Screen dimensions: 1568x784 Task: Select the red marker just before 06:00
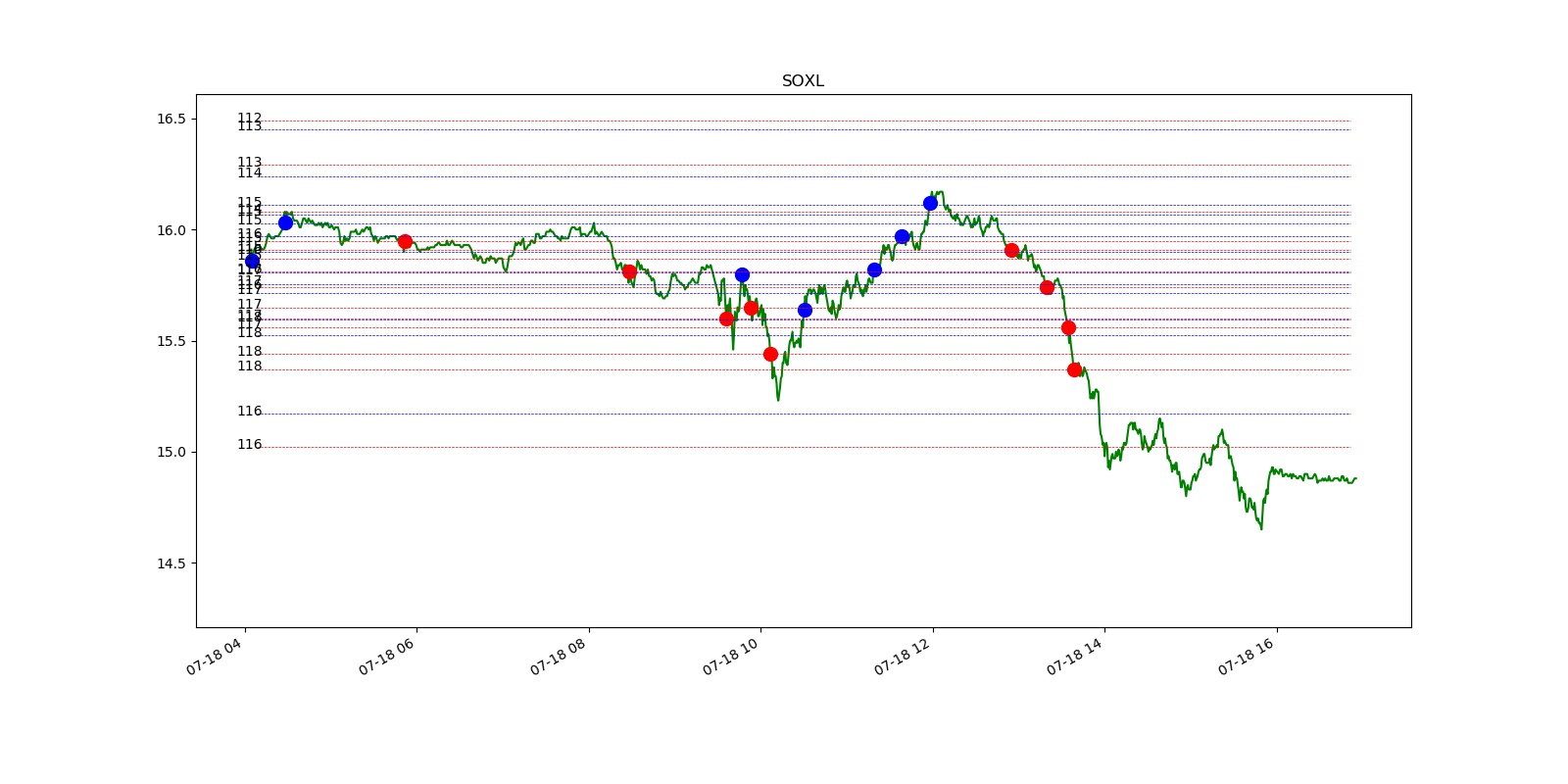coord(405,241)
